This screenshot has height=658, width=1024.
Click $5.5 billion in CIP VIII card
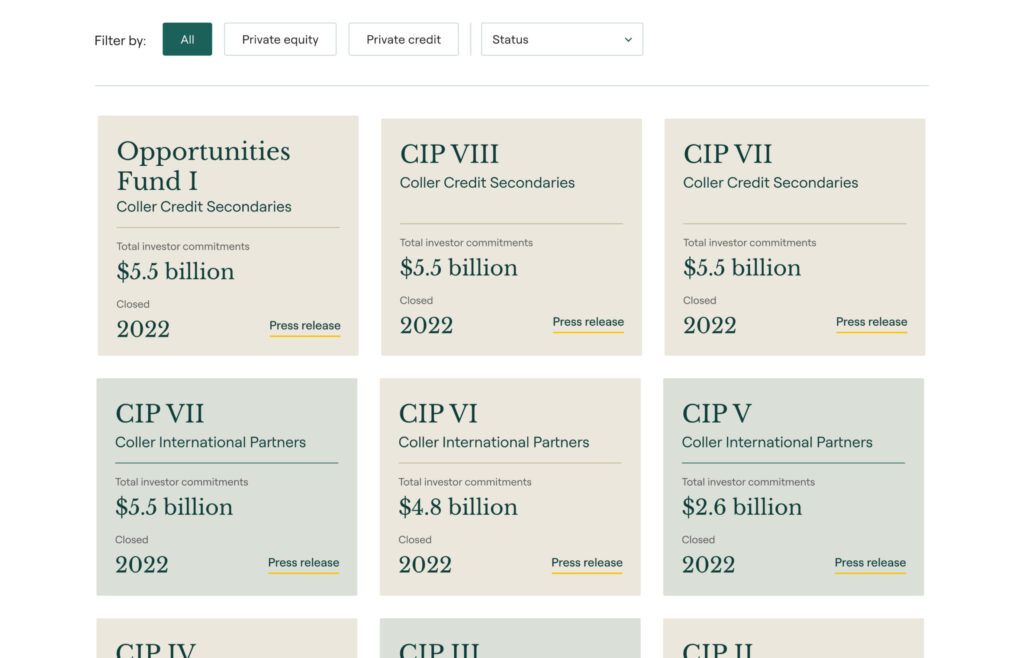click(x=458, y=268)
